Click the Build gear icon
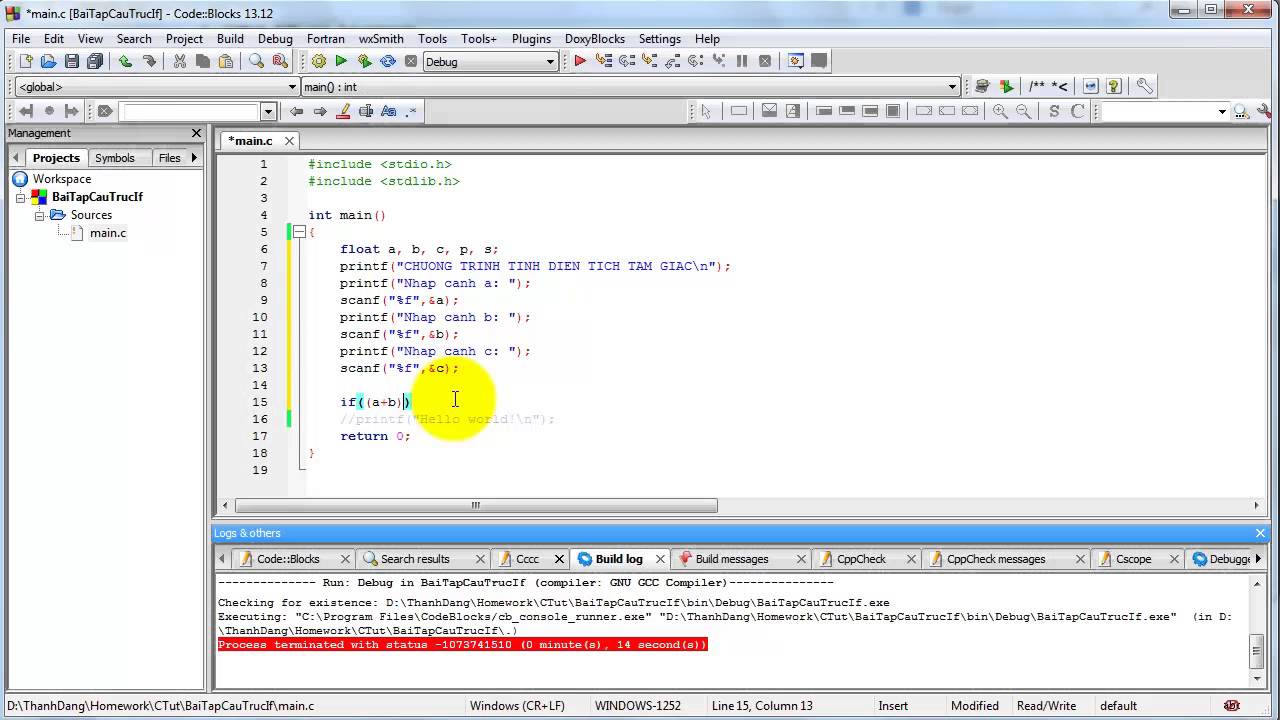 (319, 61)
